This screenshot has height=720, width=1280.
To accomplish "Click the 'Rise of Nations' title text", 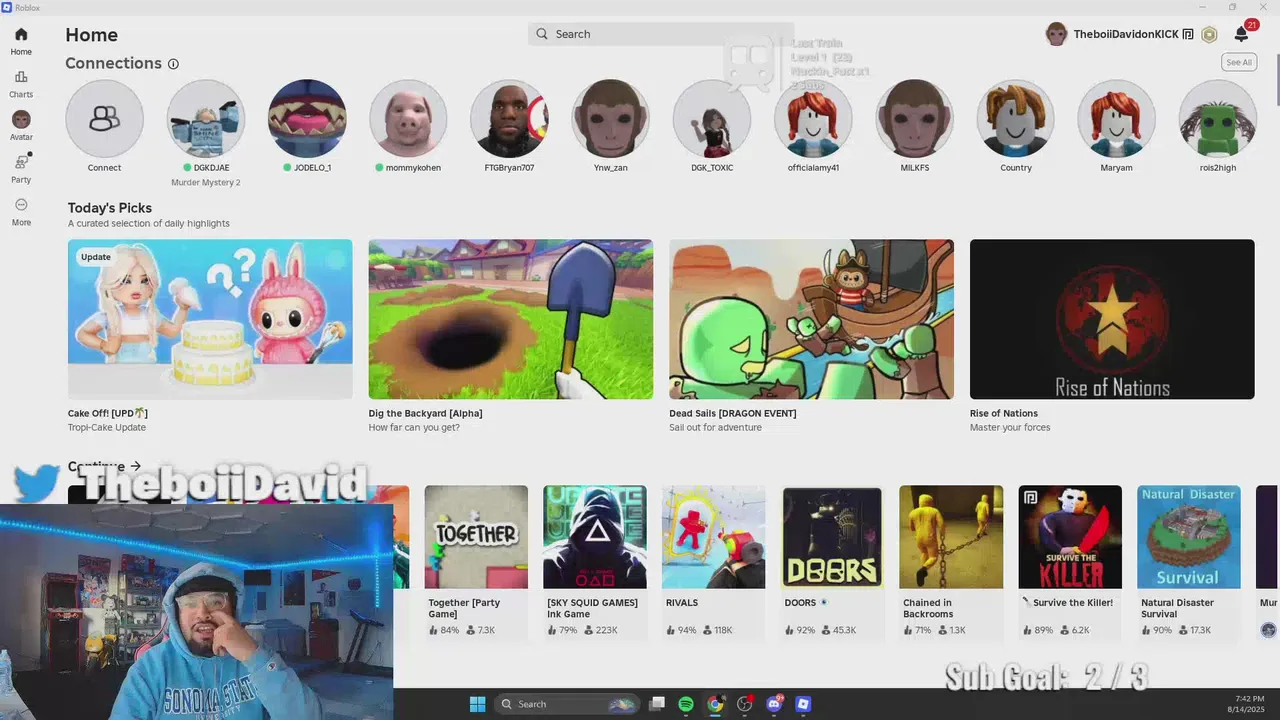I will click(1004, 413).
